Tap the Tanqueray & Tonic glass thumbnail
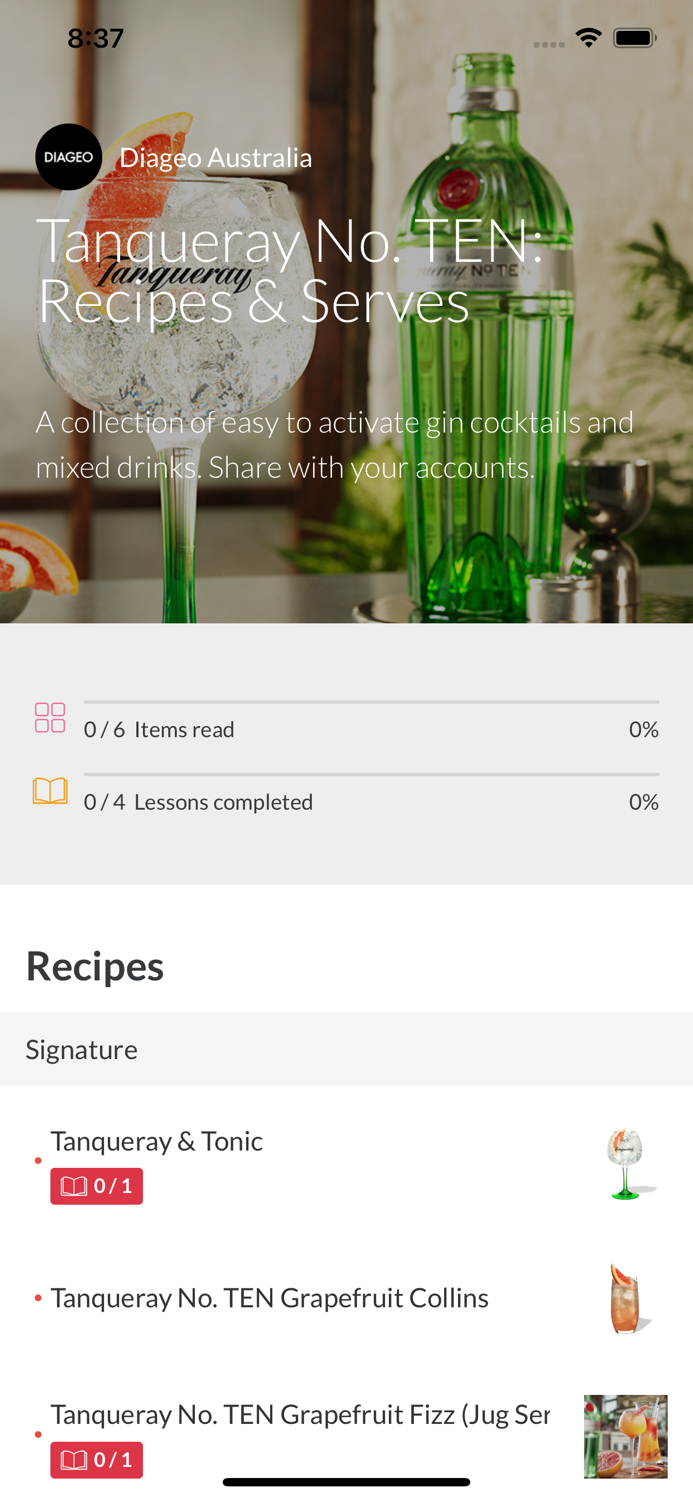Screen dimensions: 693x1500 [627, 1163]
